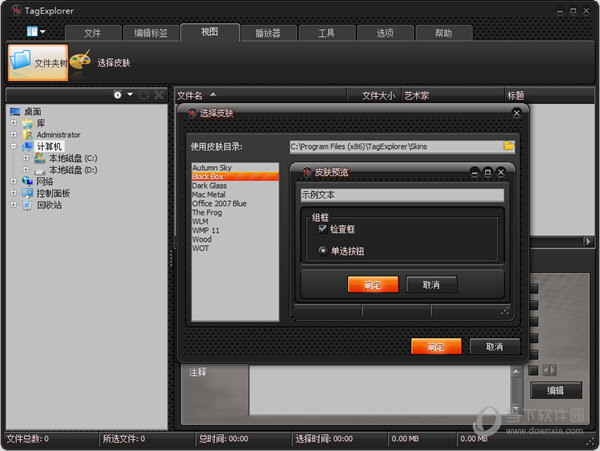Click the 本地磁盘 (D:) drive icon
This screenshot has width=600, height=451.
point(40,170)
